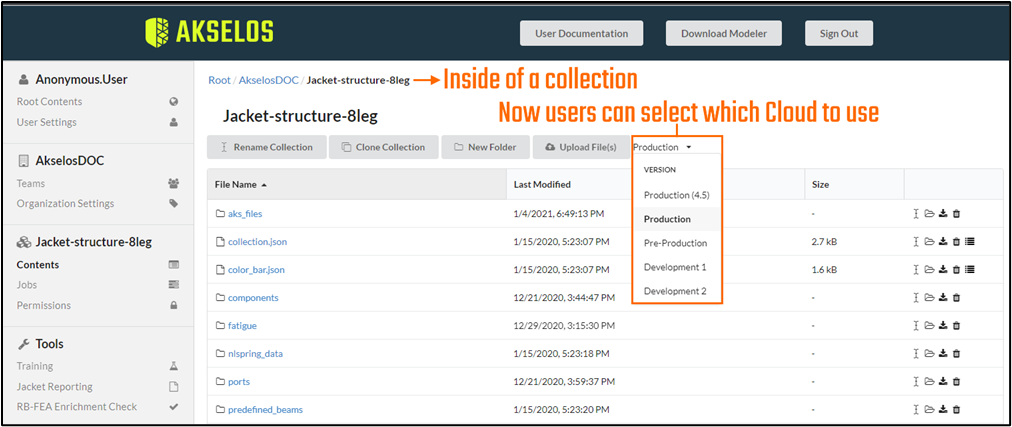The width and height of the screenshot is (1012, 427).
Task: Delete the fatigue folder via its trash icon
Action: (956, 326)
